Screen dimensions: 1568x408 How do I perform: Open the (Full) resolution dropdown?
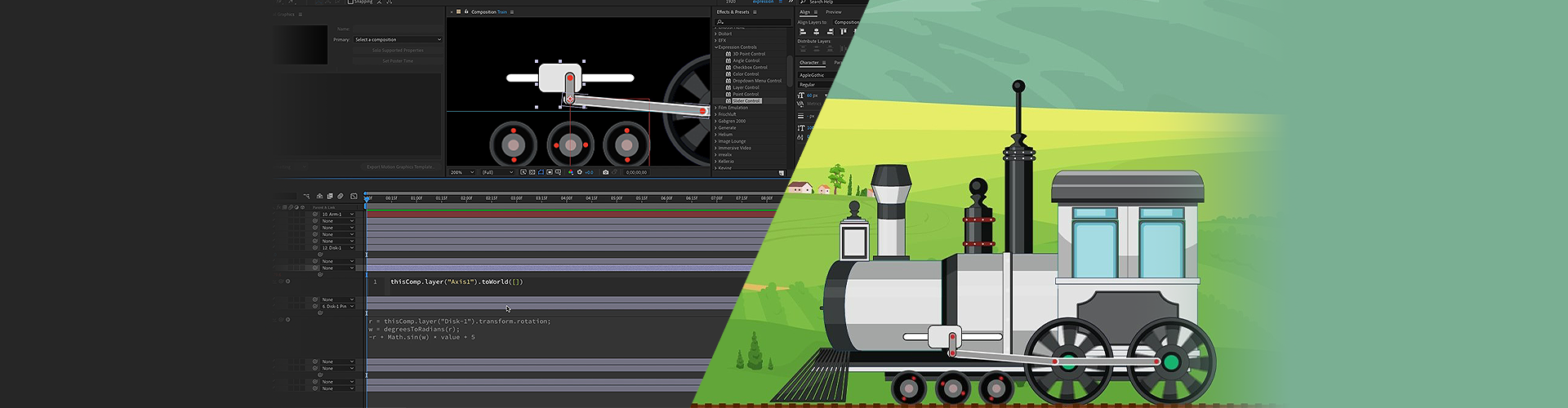[497, 172]
